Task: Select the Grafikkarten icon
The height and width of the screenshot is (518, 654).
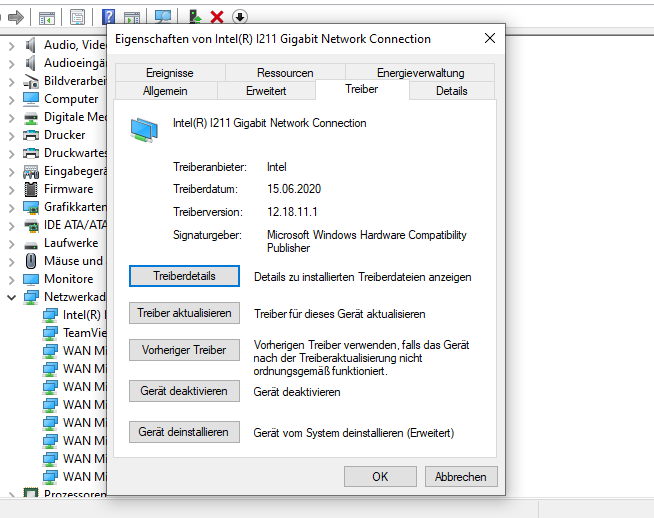Action: 31,207
